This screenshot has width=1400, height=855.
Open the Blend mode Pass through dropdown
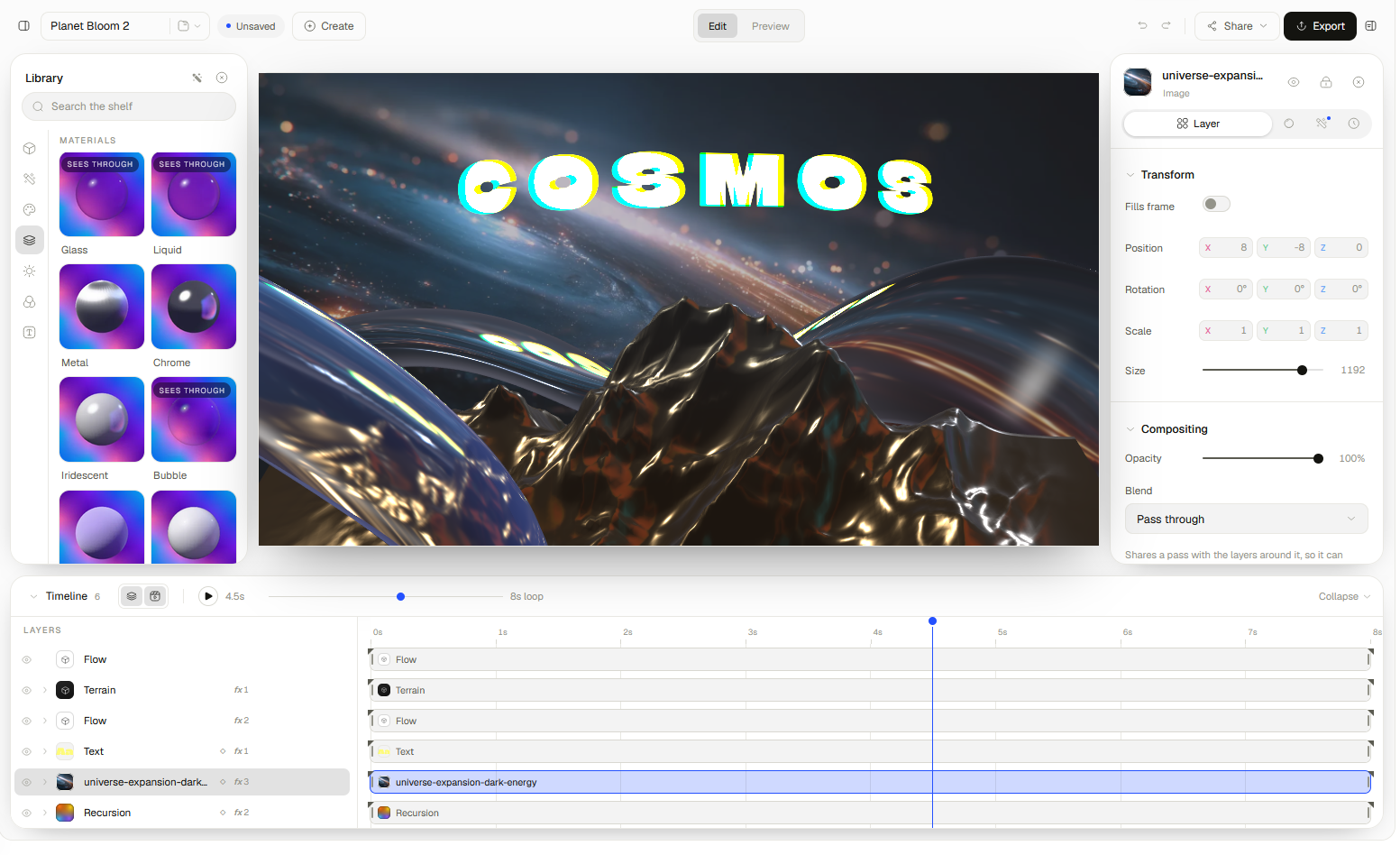coord(1246,519)
